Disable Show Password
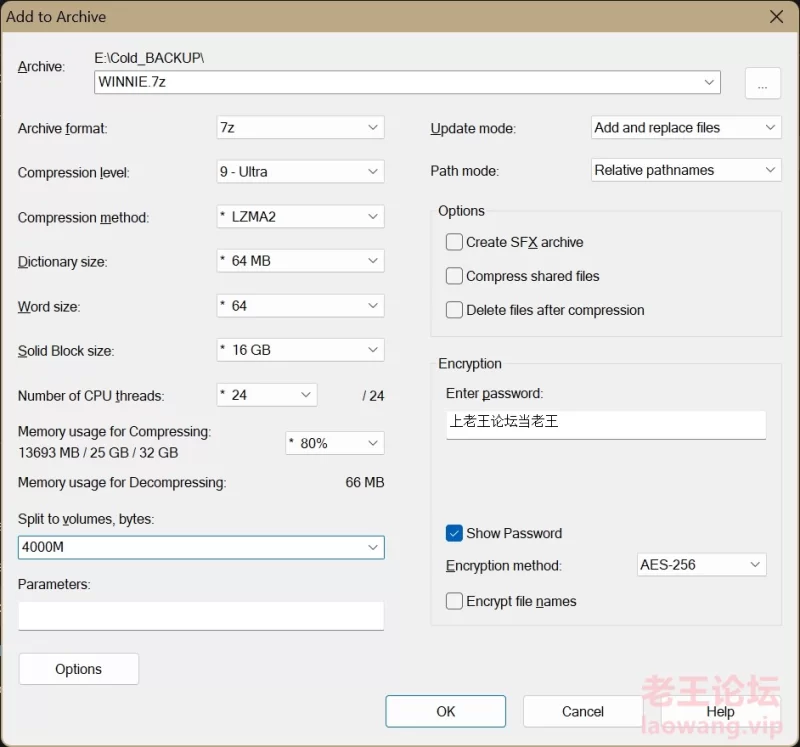 (x=454, y=533)
